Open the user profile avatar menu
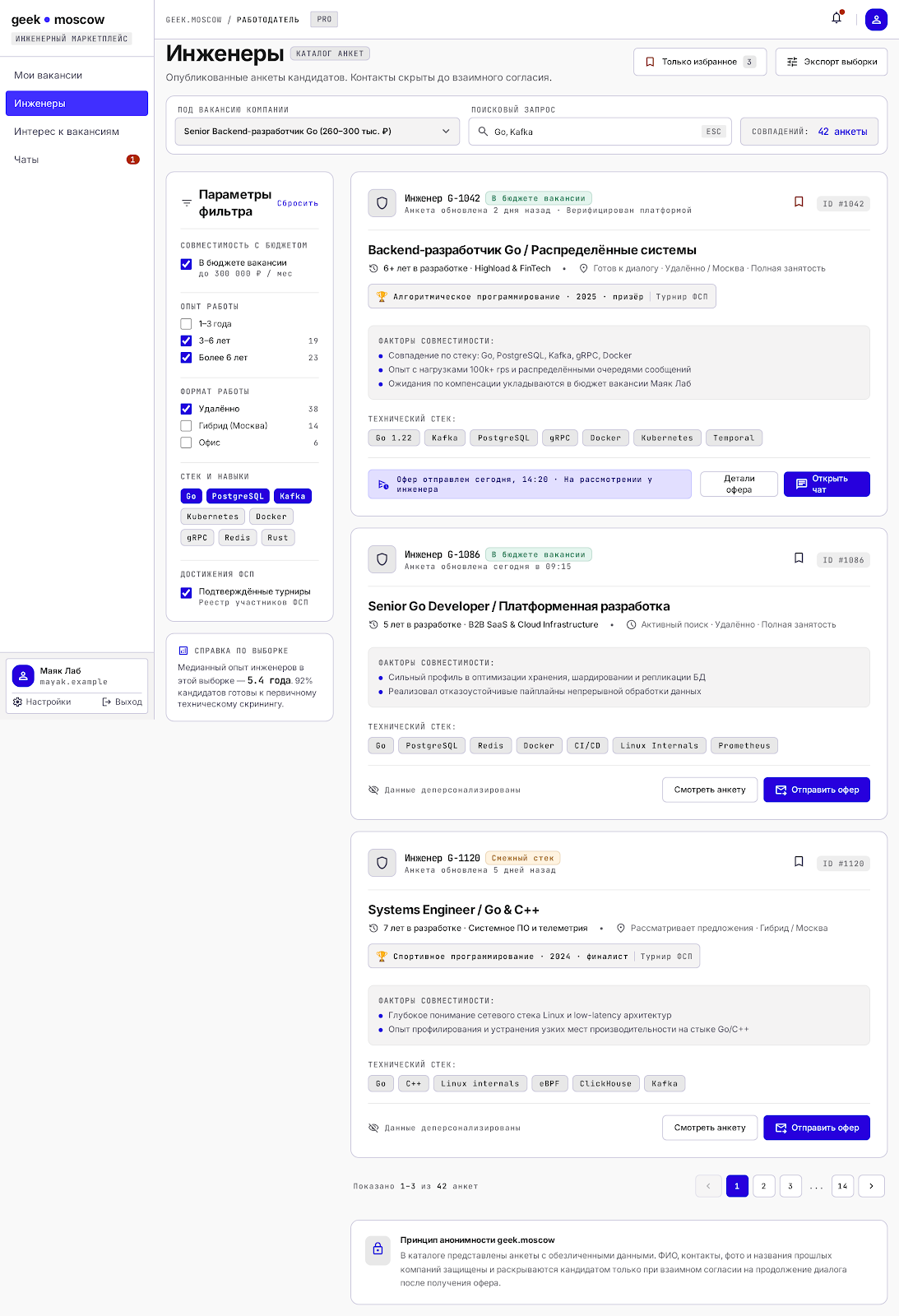This screenshot has height=1316, width=899. [876, 19]
